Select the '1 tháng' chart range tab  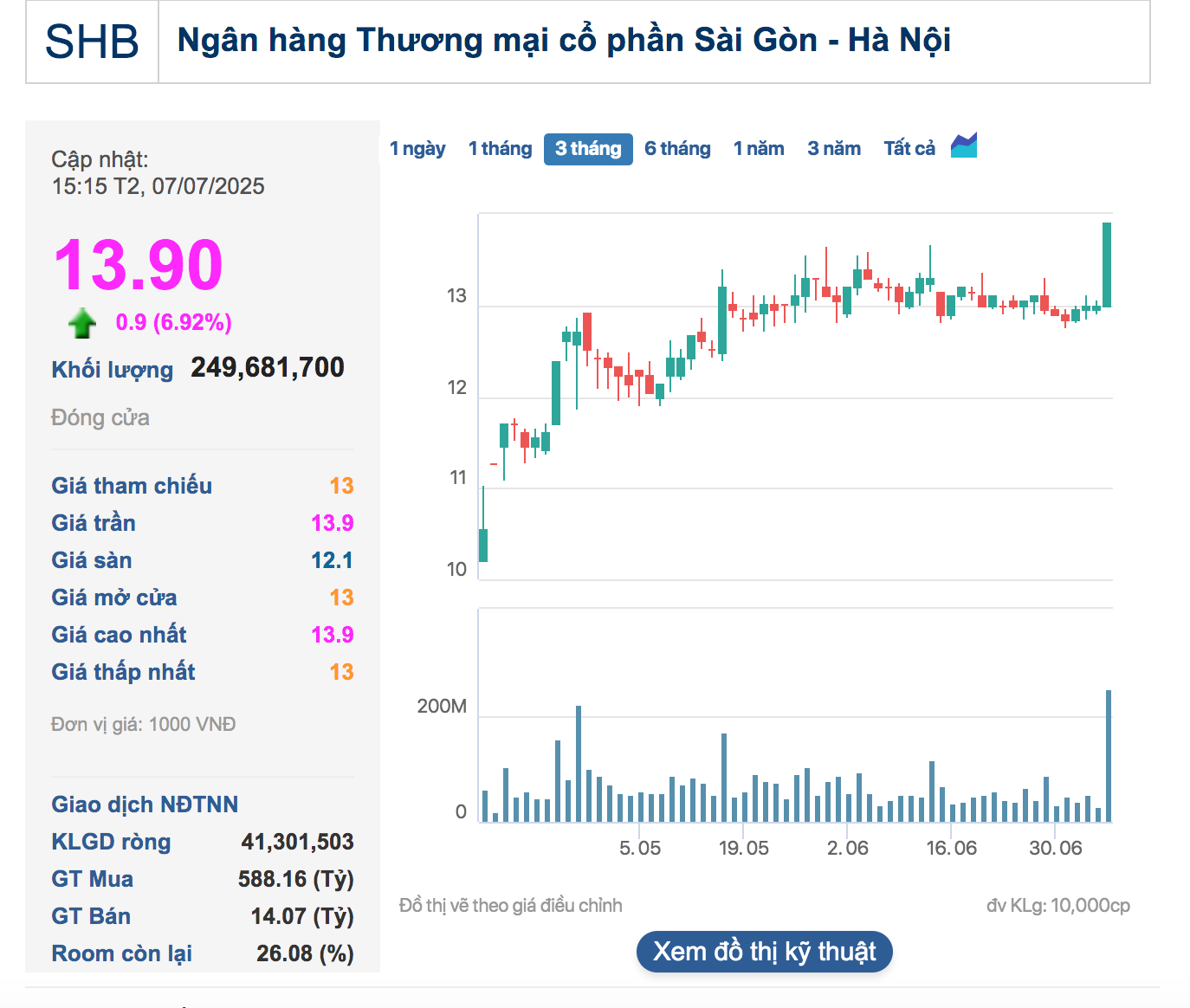click(500, 148)
